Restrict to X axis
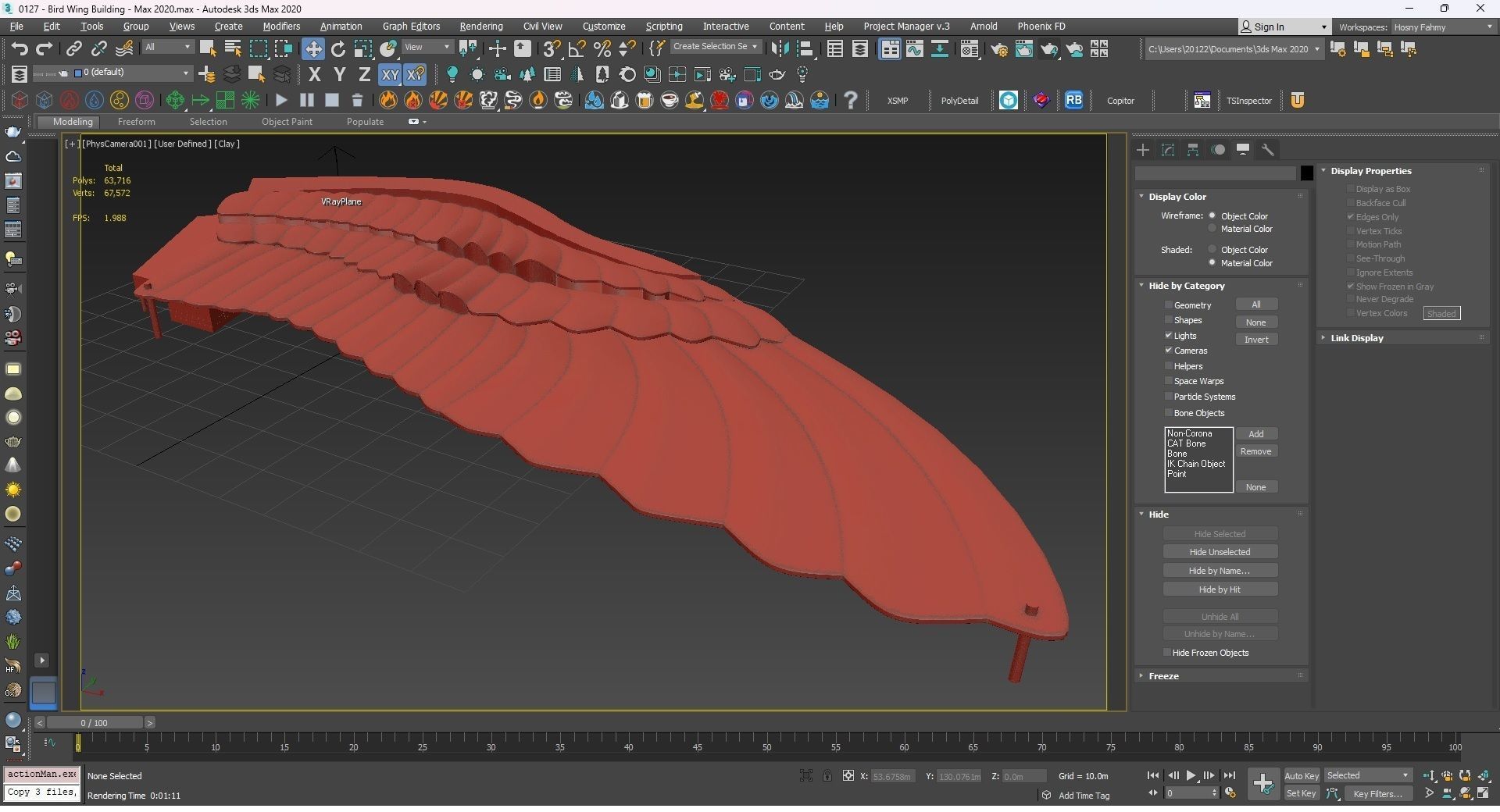This screenshot has height=812, width=1500. [314, 74]
